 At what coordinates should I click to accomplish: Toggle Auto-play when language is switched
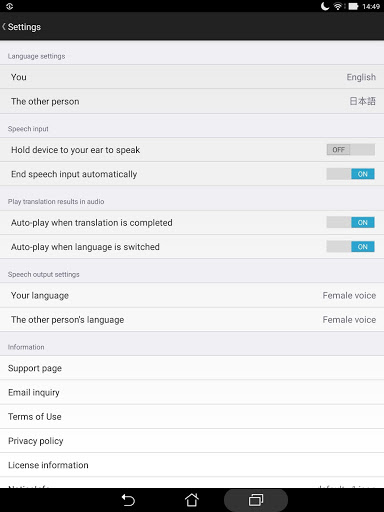tap(351, 247)
